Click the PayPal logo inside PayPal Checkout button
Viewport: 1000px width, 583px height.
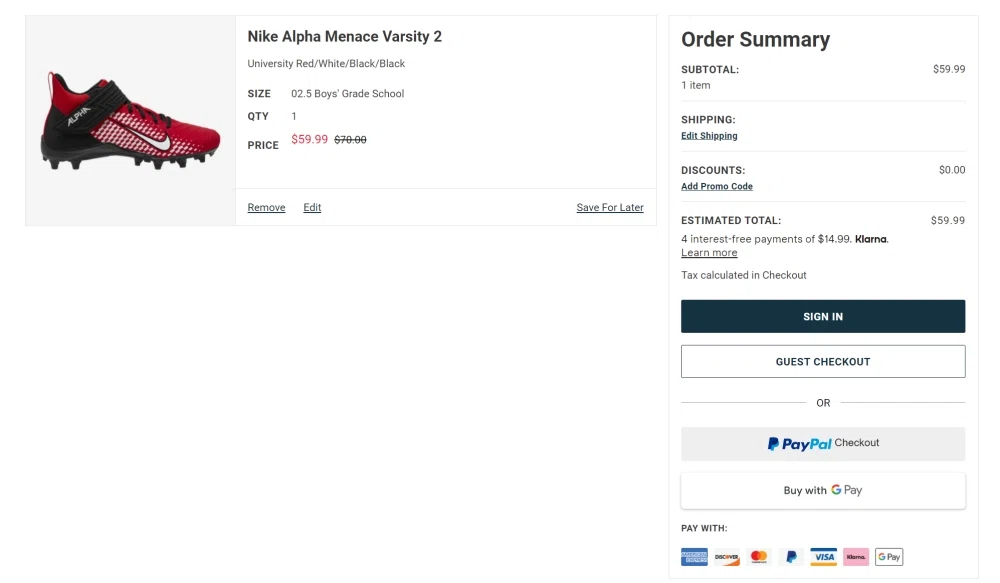coord(797,443)
